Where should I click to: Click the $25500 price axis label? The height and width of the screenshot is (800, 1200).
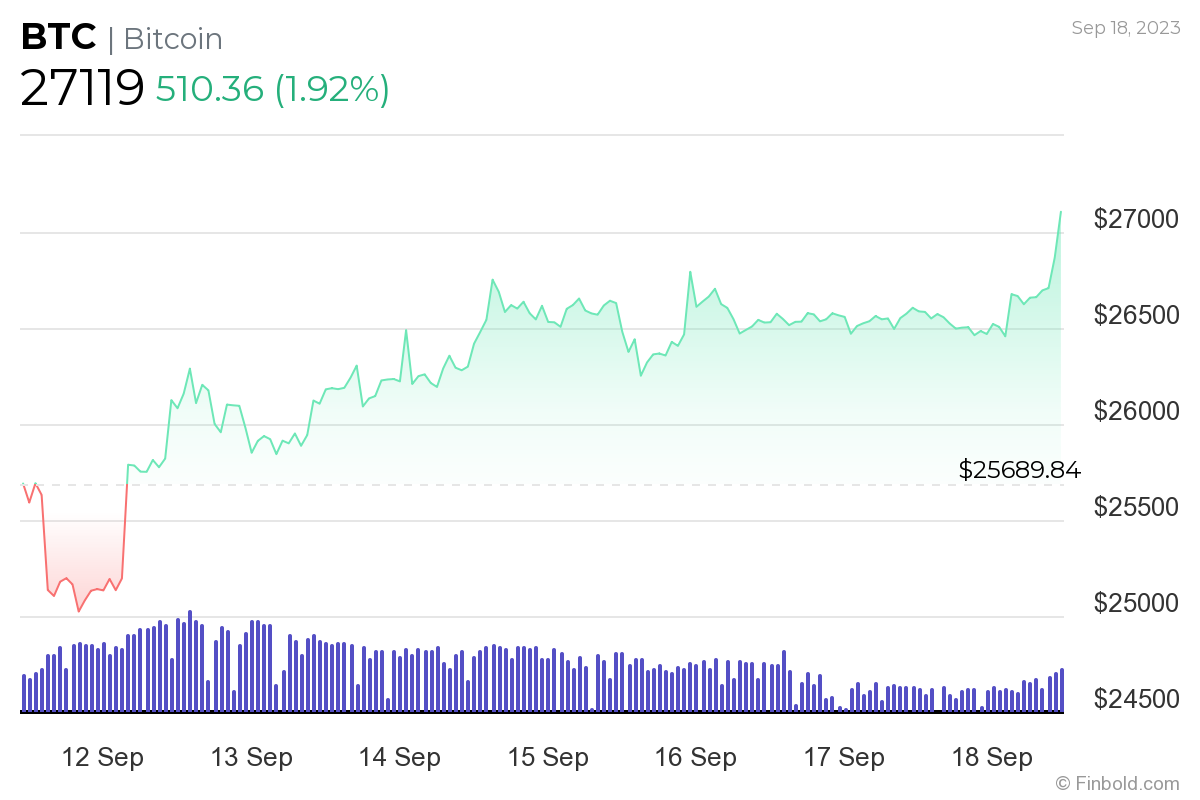tap(1138, 507)
